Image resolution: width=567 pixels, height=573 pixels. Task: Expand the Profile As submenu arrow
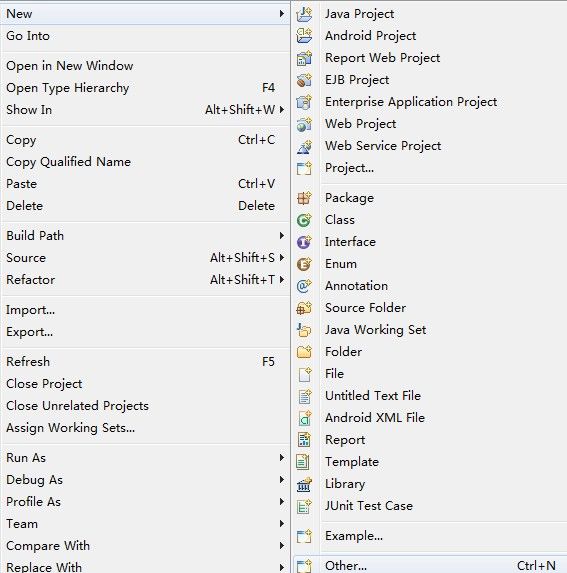282,502
